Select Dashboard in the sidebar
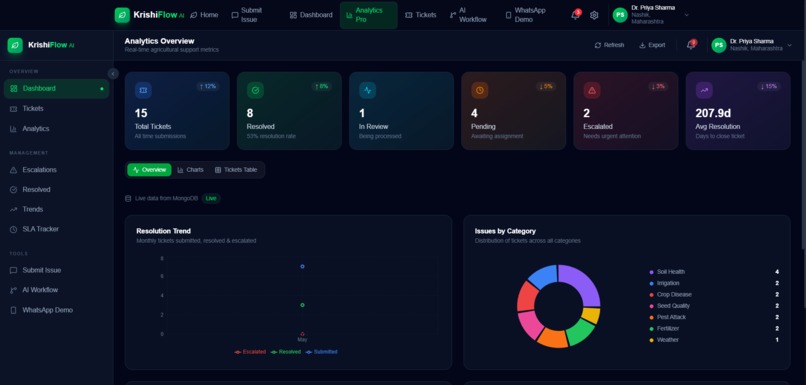Screen dimensions: 806x385 (x=57, y=88)
